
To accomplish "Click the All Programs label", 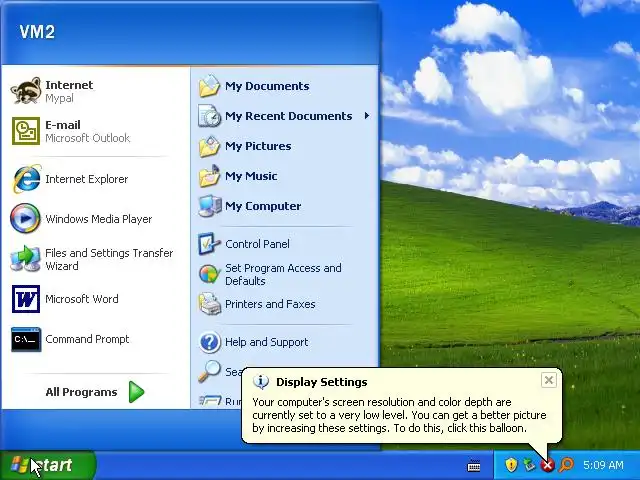I will coord(81,392).
